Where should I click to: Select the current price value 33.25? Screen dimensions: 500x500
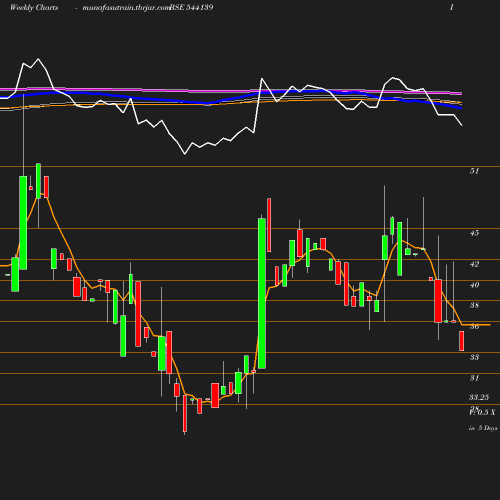point(479,397)
